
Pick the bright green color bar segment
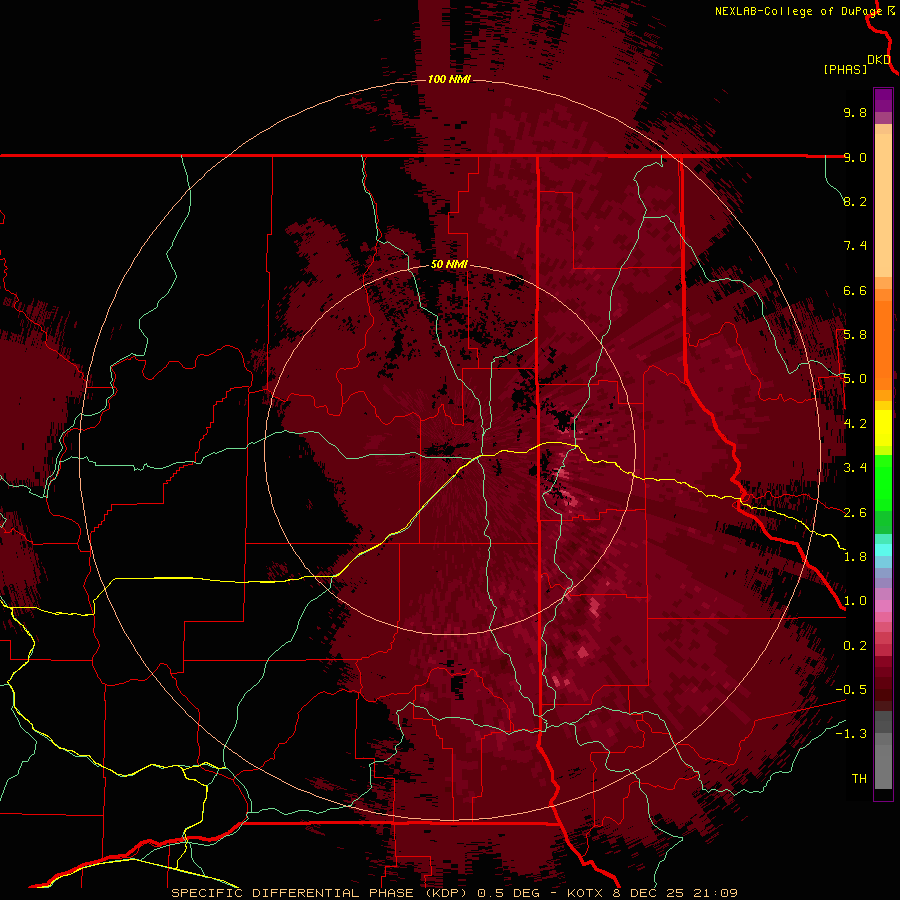(x=883, y=483)
